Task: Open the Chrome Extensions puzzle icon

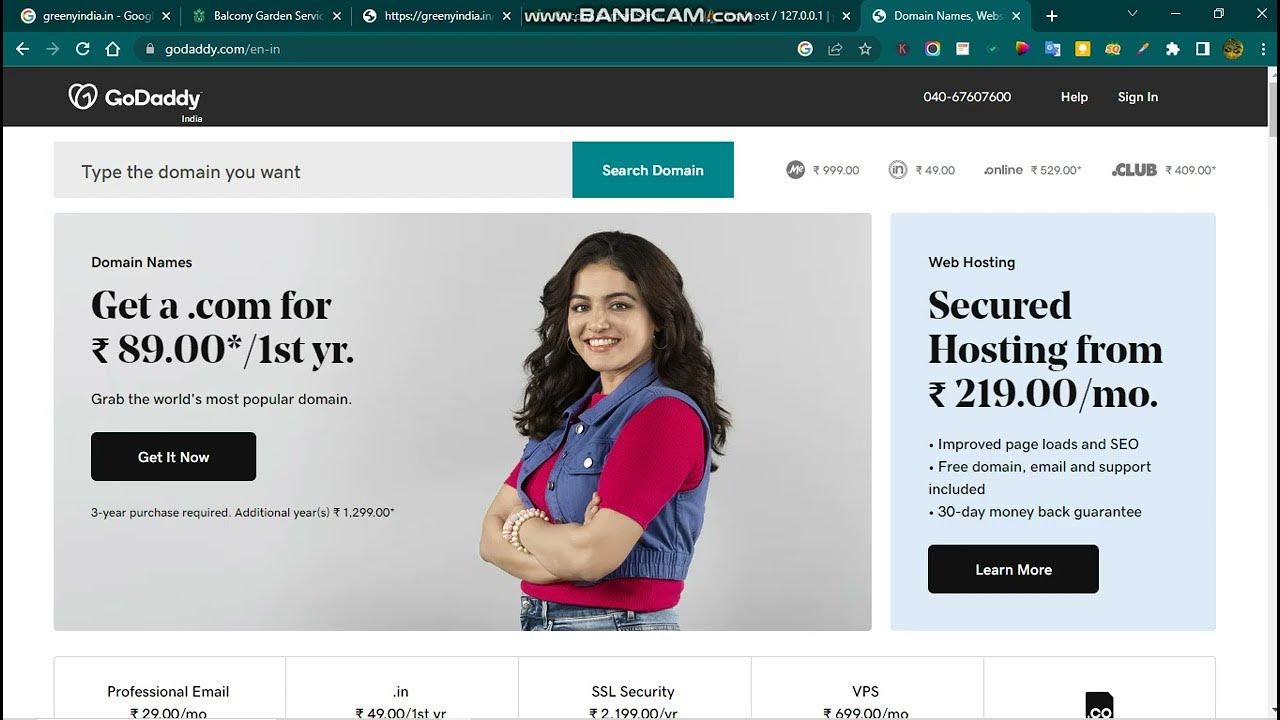Action: coord(1173,49)
